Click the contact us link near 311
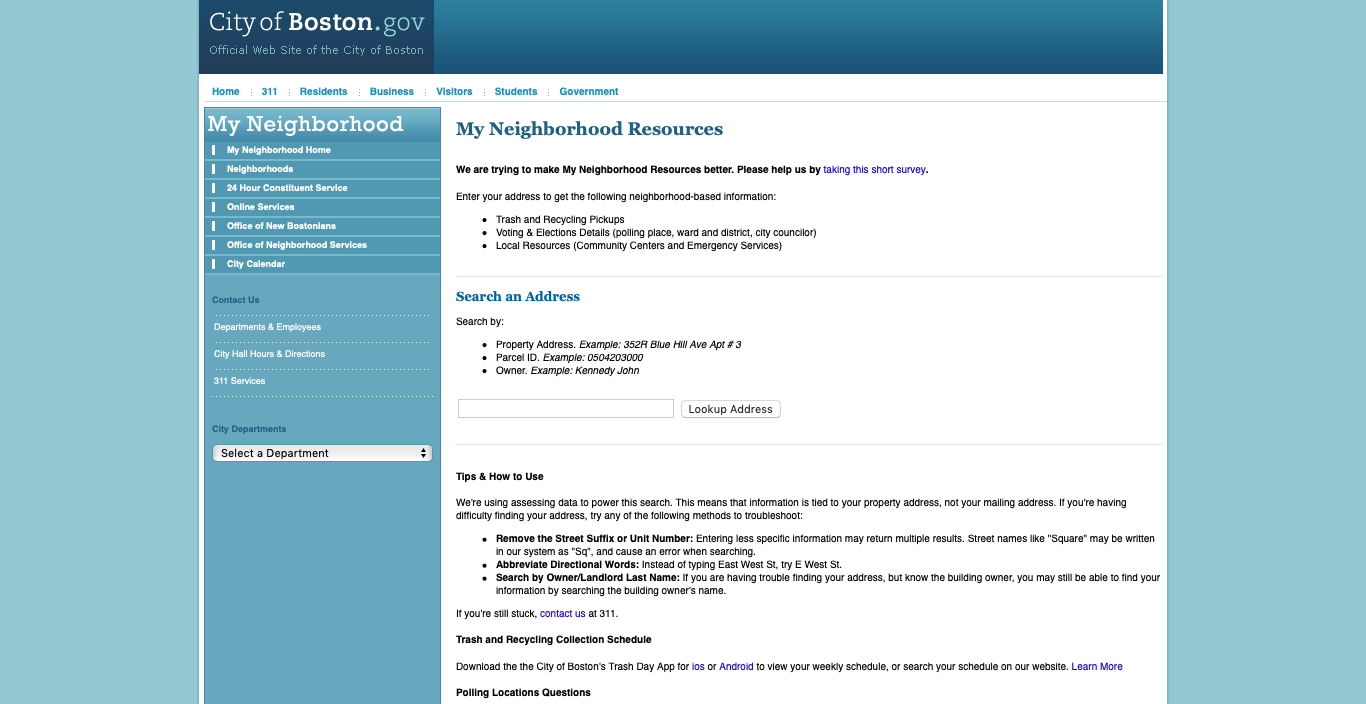The height and width of the screenshot is (704, 1366). point(562,613)
